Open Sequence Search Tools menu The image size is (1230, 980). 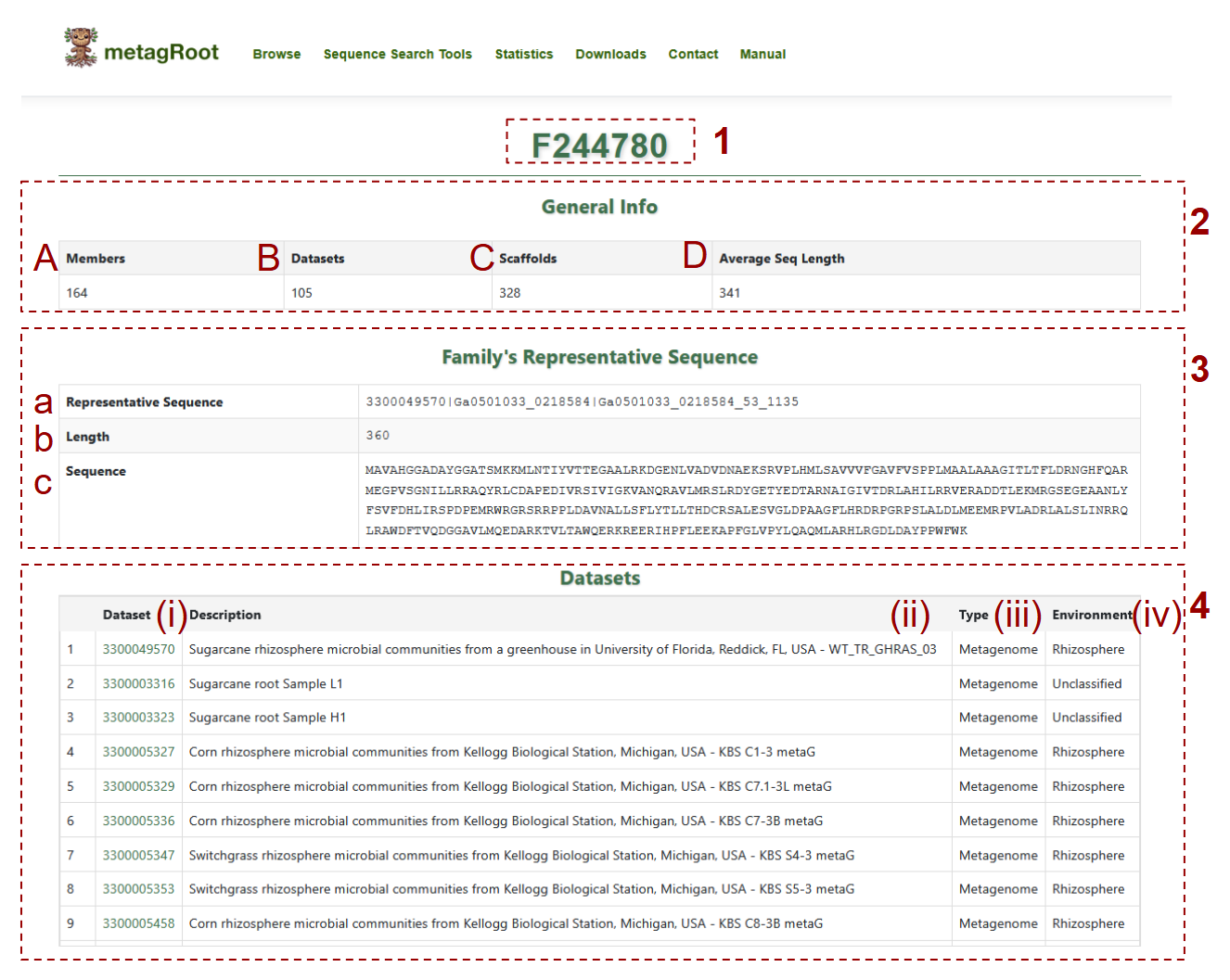[397, 55]
